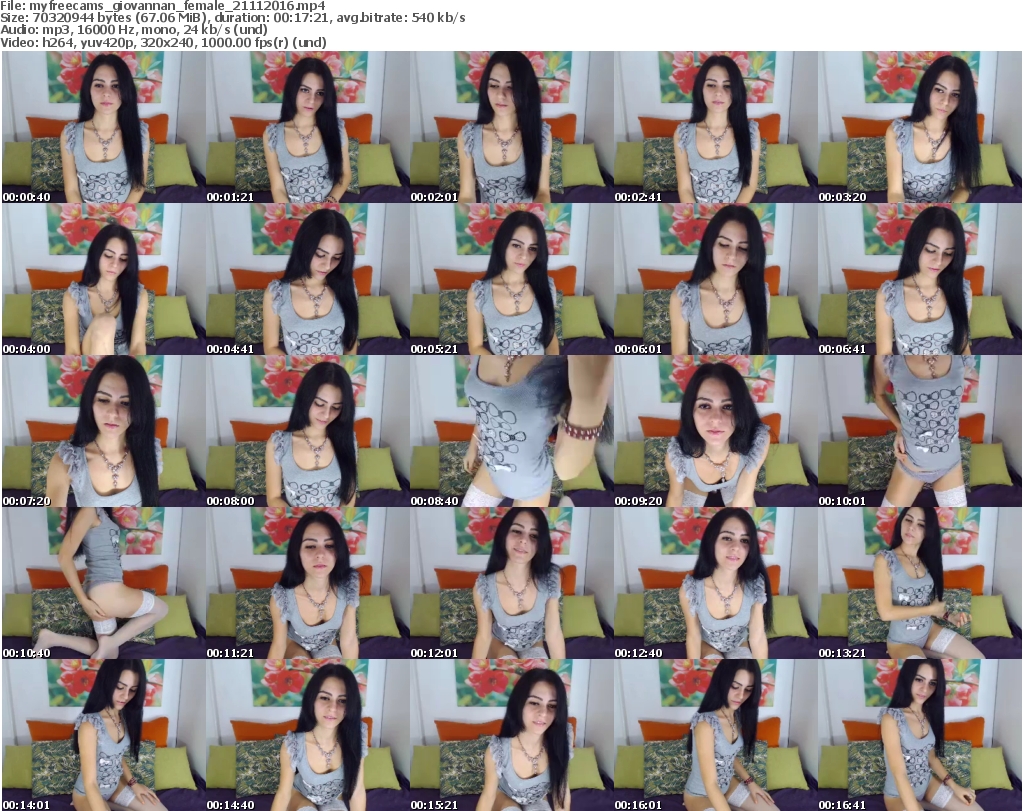Open the frame timestamped 00:07:20
The image size is (1024, 811).
coord(103,432)
